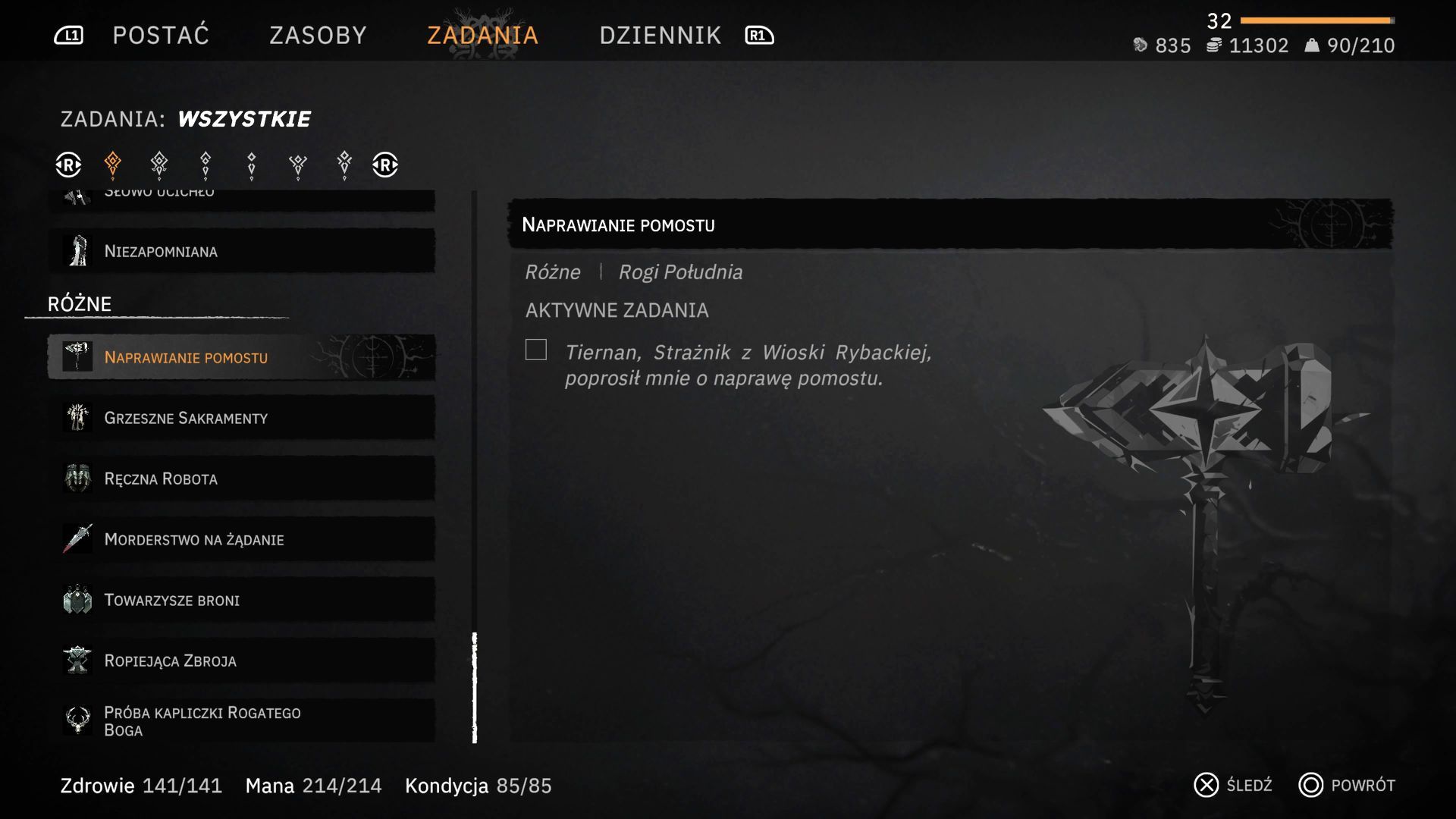Click the L1 shoulder button icon

pyautogui.click(x=69, y=36)
